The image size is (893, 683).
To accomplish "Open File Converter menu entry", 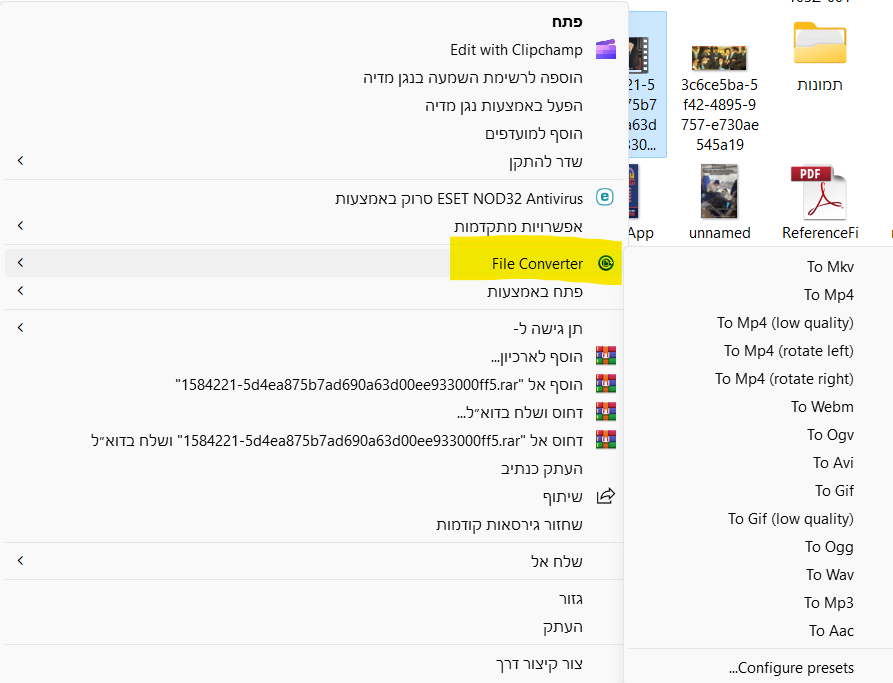I will pyautogui.click(x=314, y=263).
